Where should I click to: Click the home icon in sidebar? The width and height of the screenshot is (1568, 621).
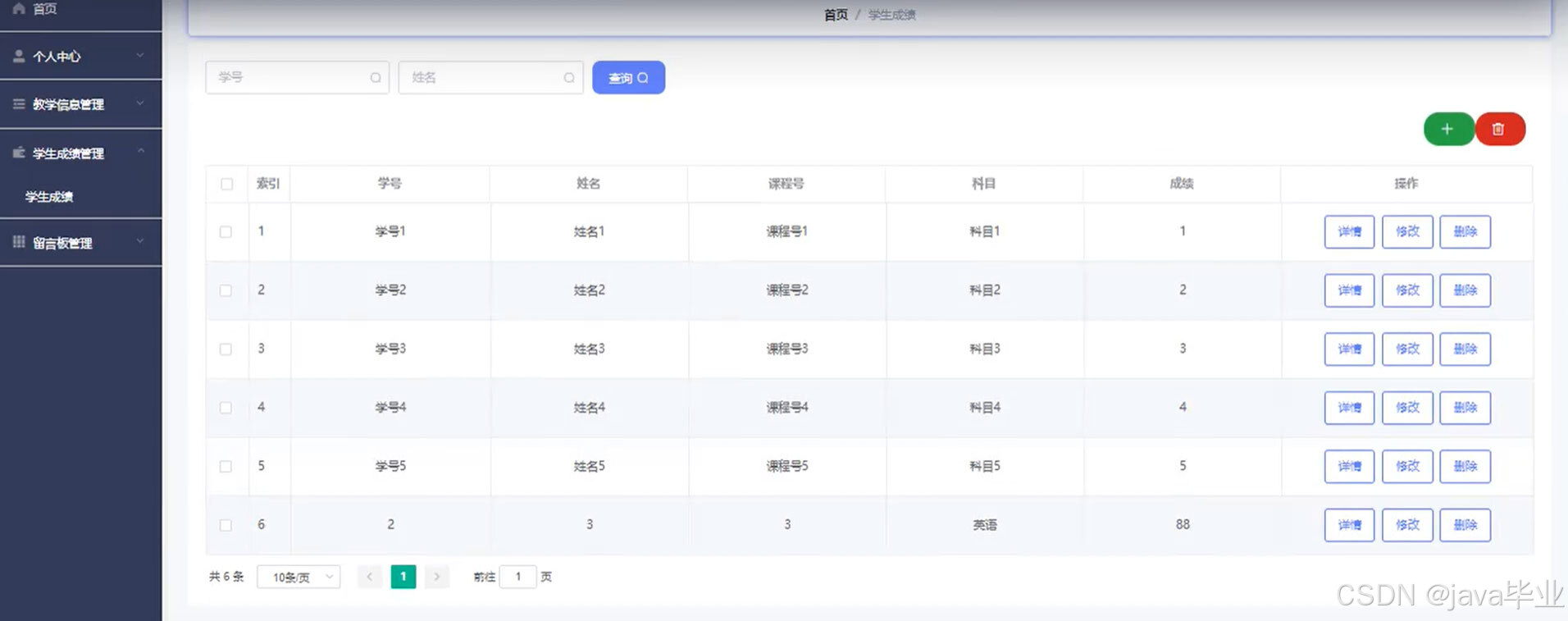pos(19,8)
